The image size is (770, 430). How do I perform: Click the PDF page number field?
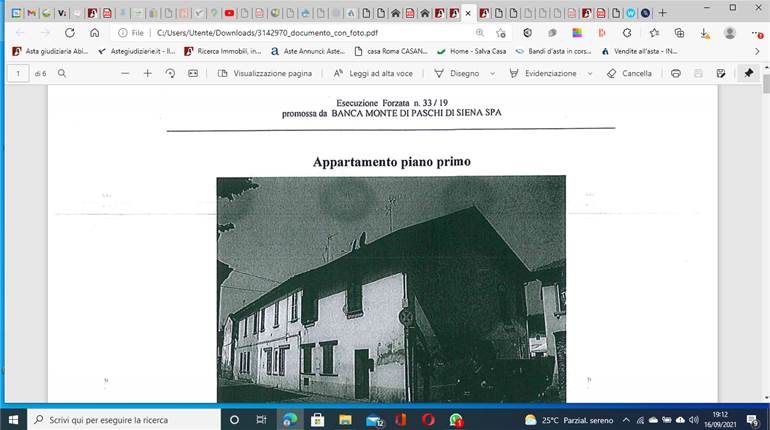18,73
